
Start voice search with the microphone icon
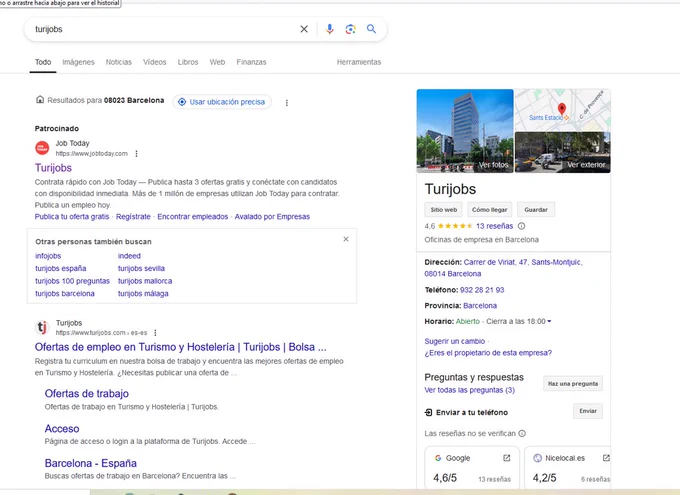tap(330, 29)
